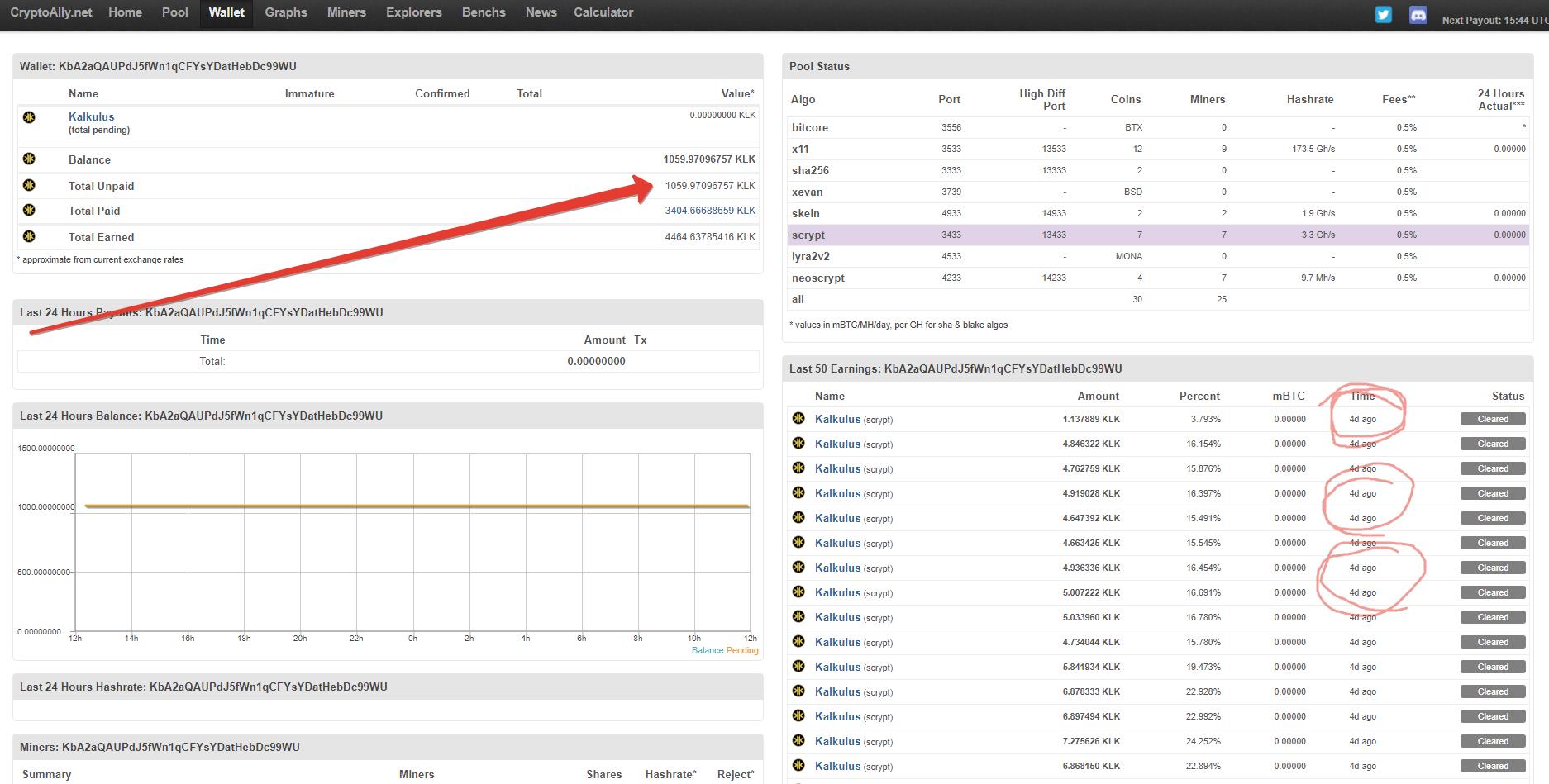Click Cleared status in 4.919028 KLK row

tap(1493, 493)
